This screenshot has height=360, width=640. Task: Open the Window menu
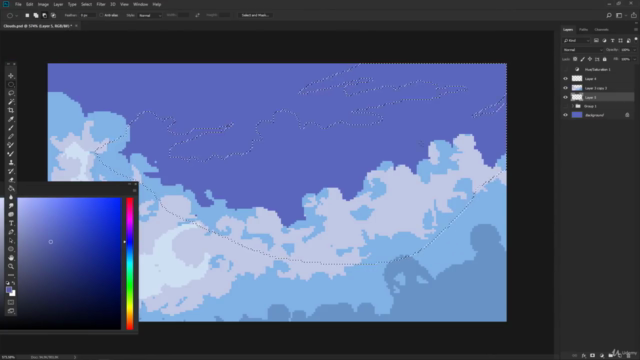[x=140, y=4]
